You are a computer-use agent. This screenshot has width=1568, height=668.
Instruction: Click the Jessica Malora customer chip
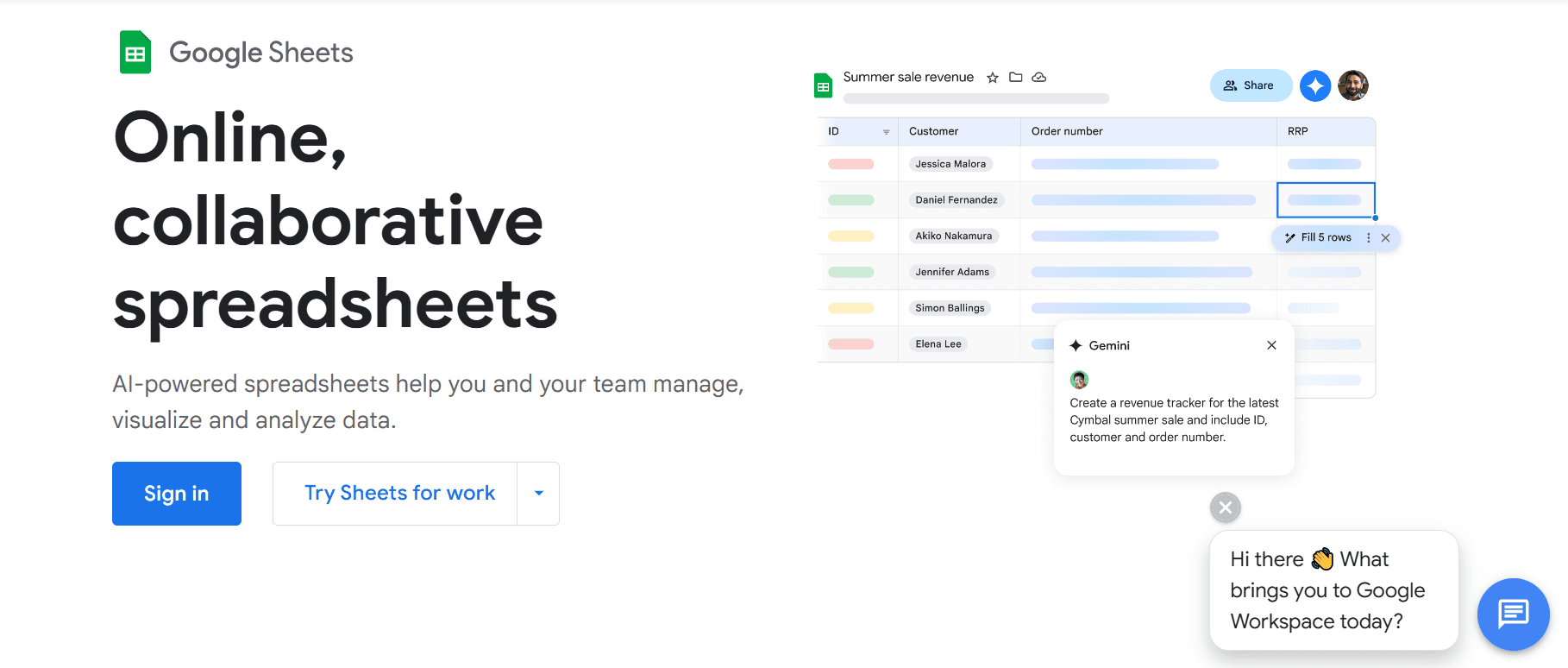(x=950, y=164)
